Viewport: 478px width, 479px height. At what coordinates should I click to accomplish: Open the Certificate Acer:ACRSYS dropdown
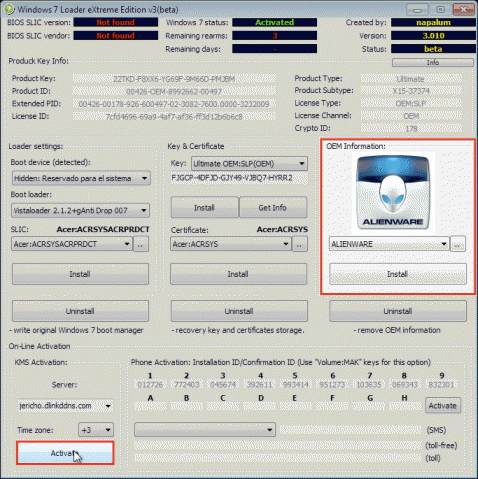tap(231, 244)
